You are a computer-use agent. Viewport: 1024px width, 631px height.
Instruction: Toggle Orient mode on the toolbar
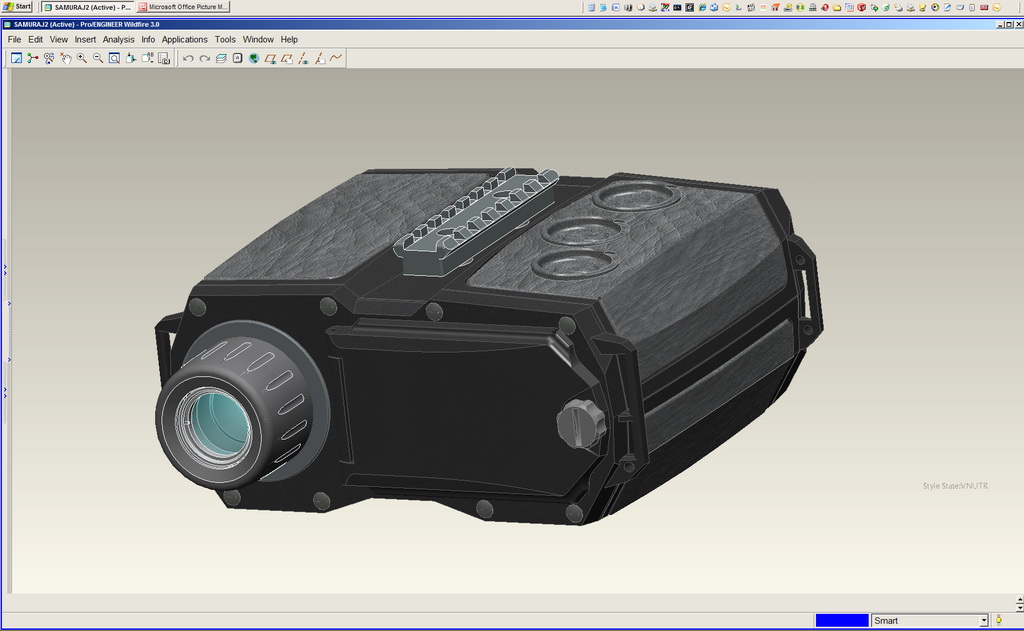pos(65,58)
